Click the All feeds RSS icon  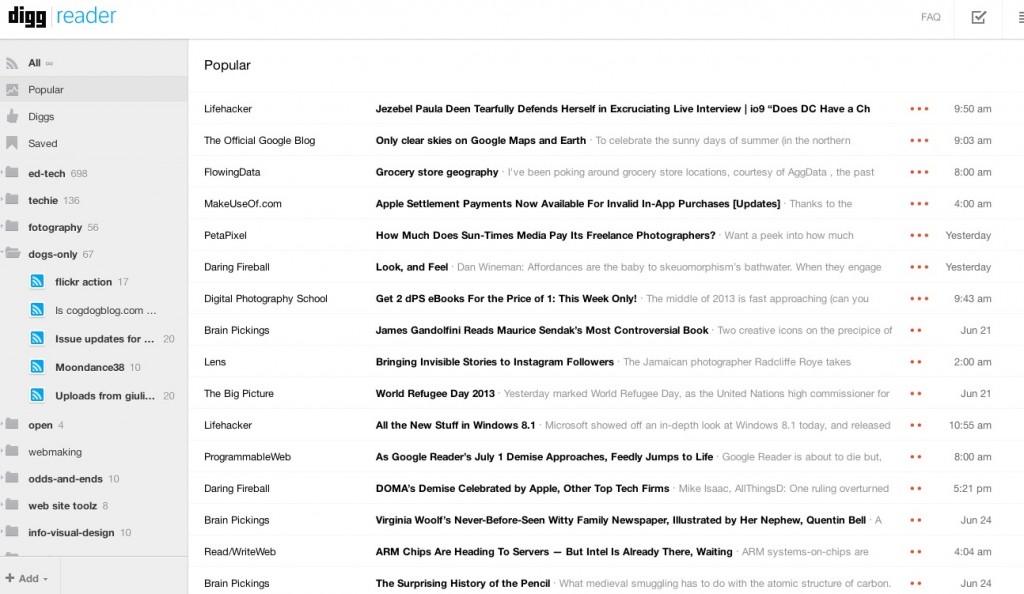[x=12, y=62]
